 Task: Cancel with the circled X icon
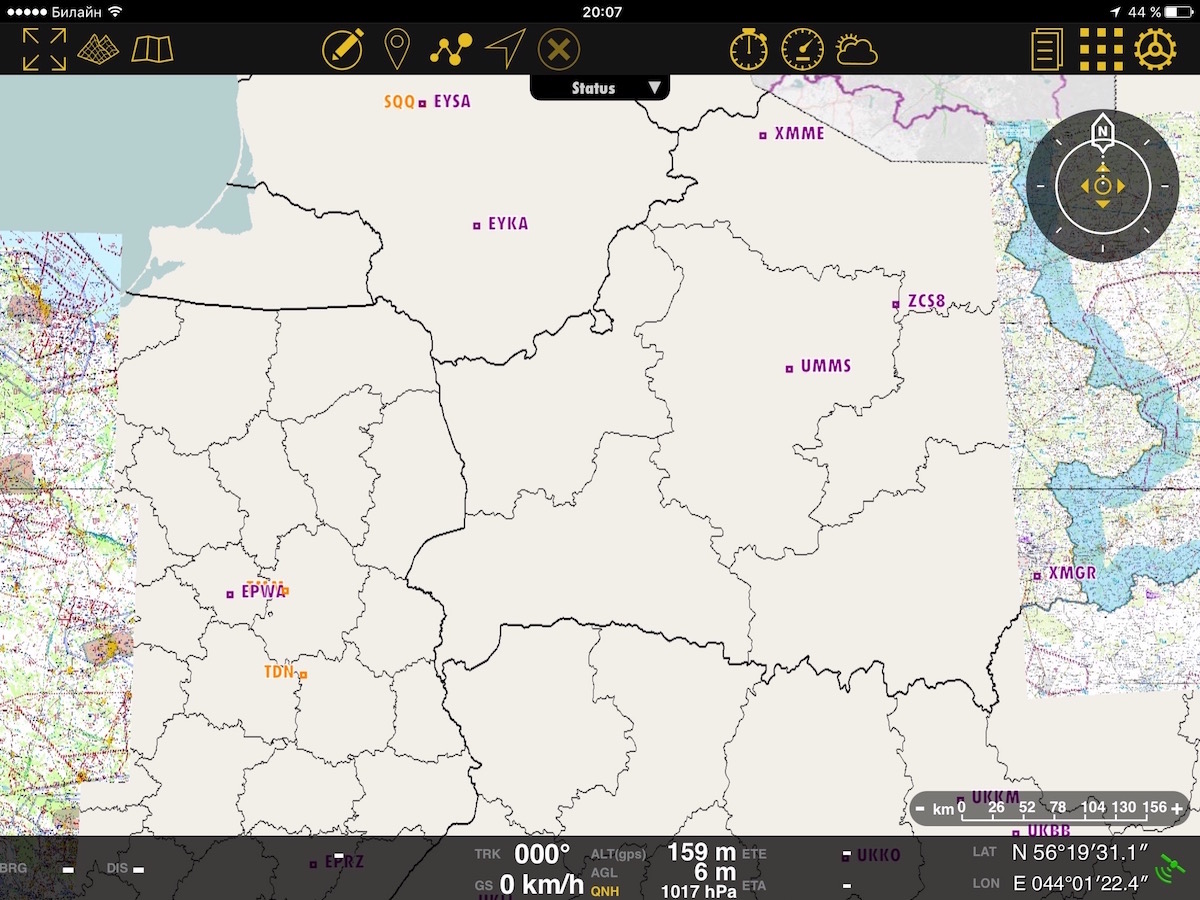(559, 49)
